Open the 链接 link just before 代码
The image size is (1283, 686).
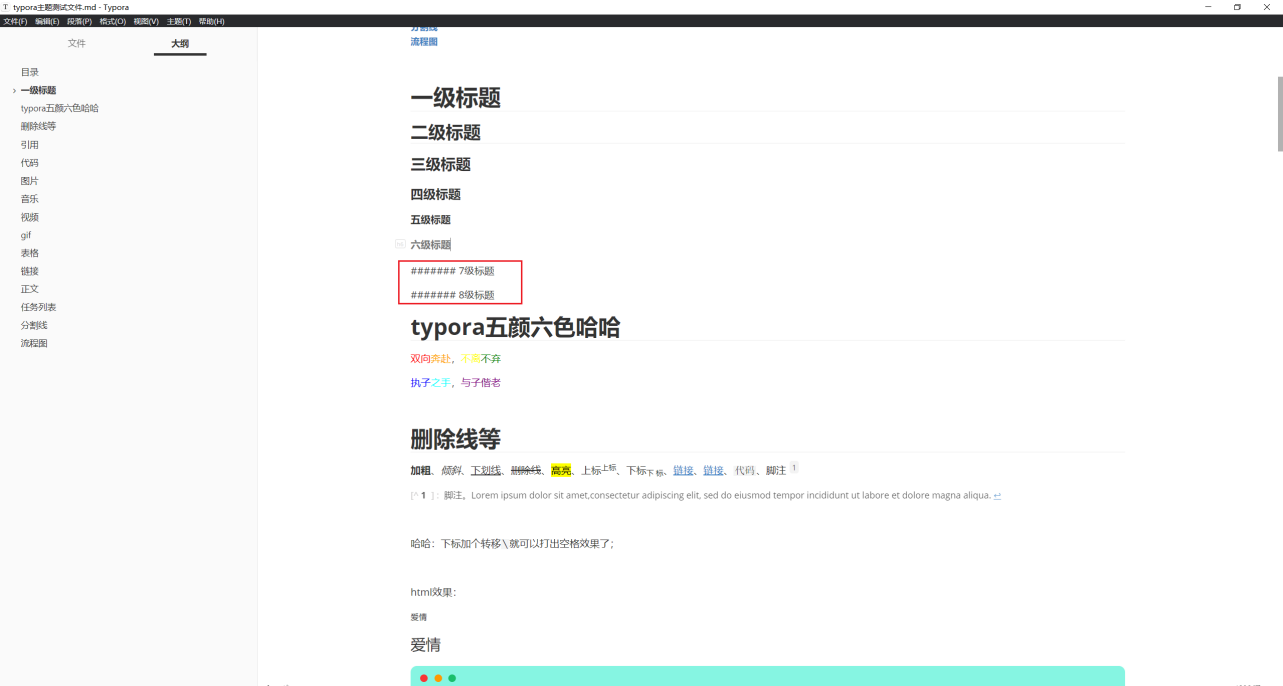713,470
